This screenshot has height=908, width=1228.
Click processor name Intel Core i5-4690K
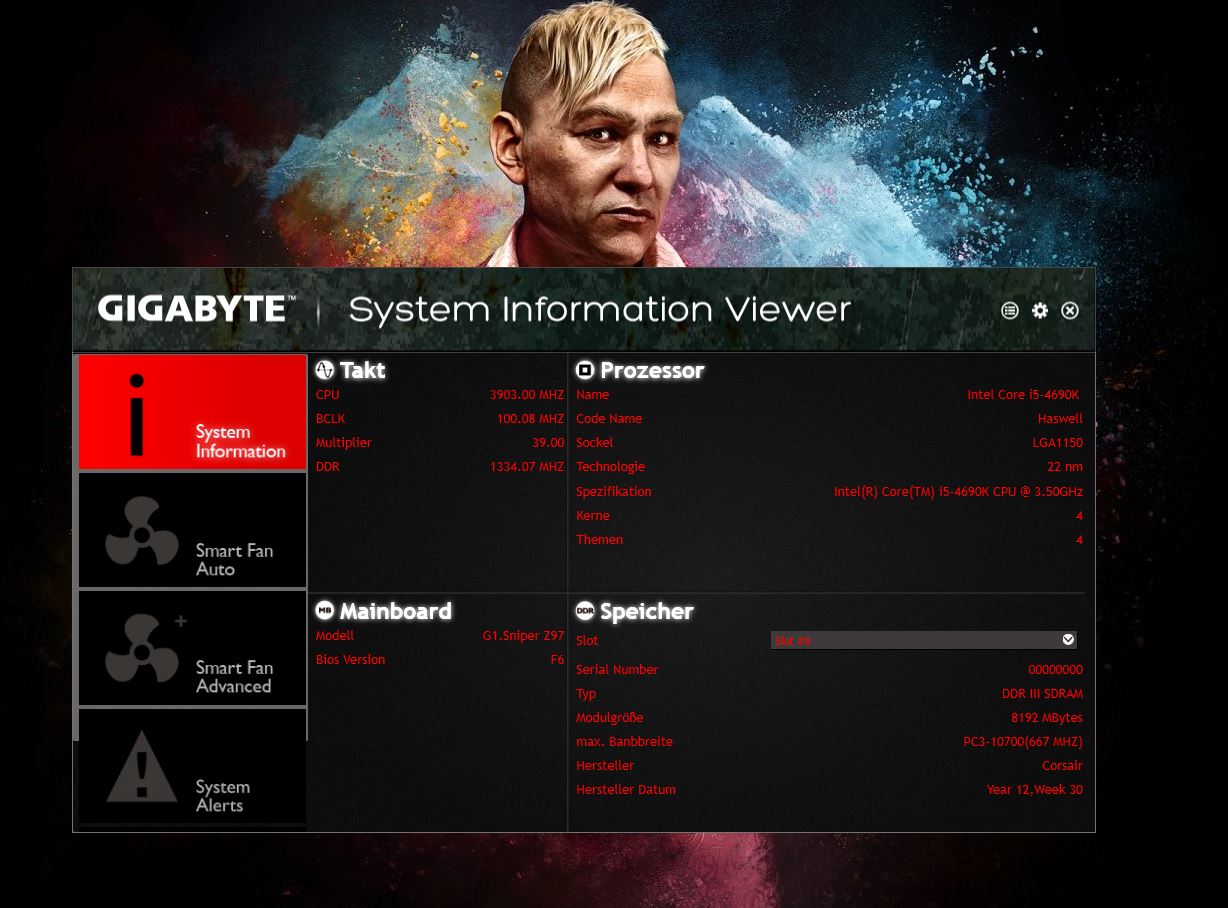[1024, 395]
